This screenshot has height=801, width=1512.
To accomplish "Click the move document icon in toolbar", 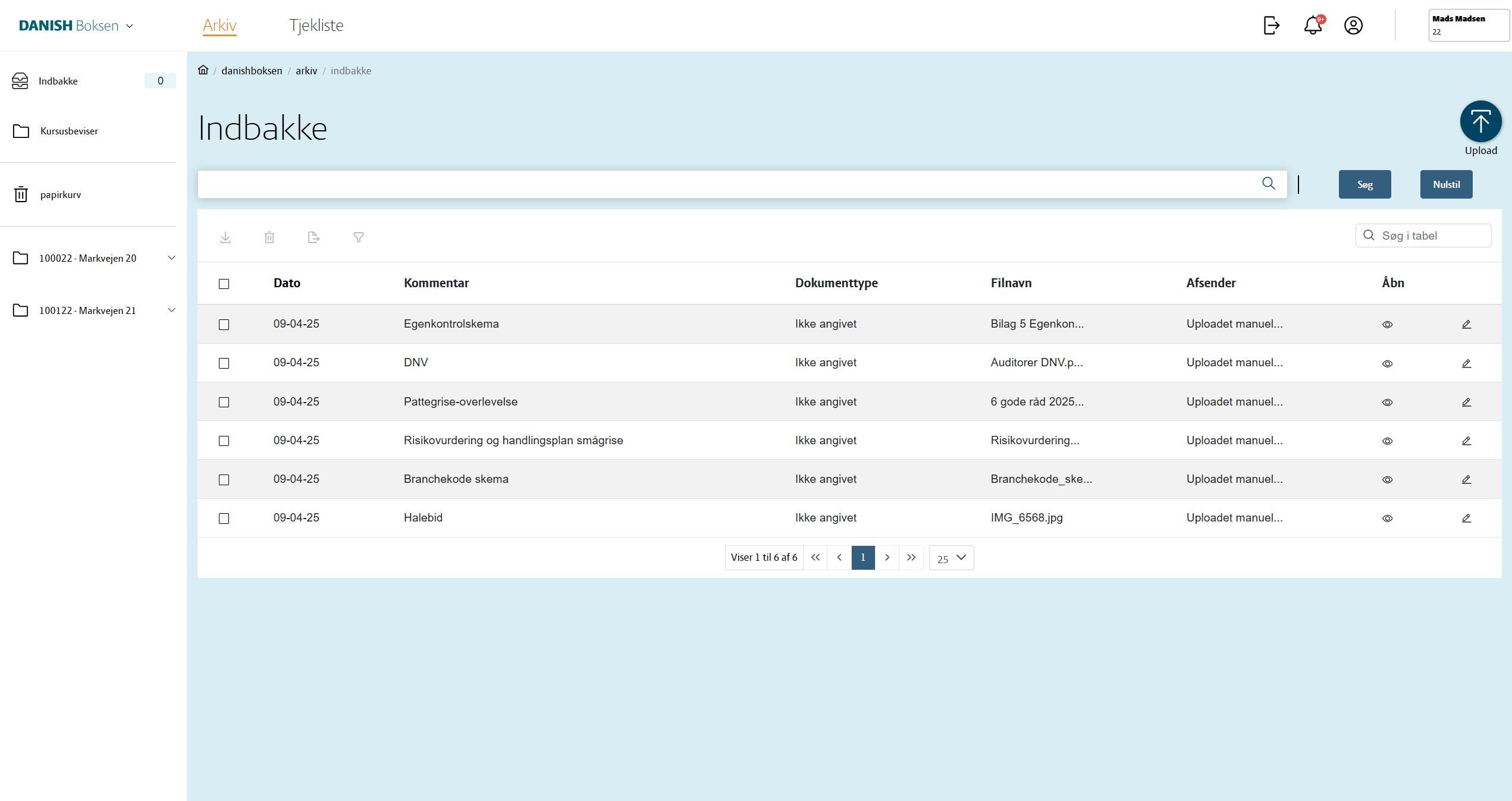I will point(314,237).
